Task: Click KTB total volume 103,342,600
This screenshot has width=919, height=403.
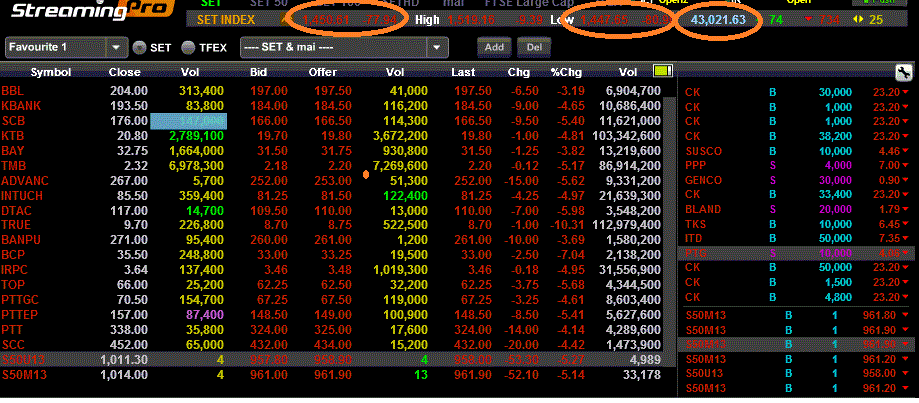Action: (x=627, y=136)
